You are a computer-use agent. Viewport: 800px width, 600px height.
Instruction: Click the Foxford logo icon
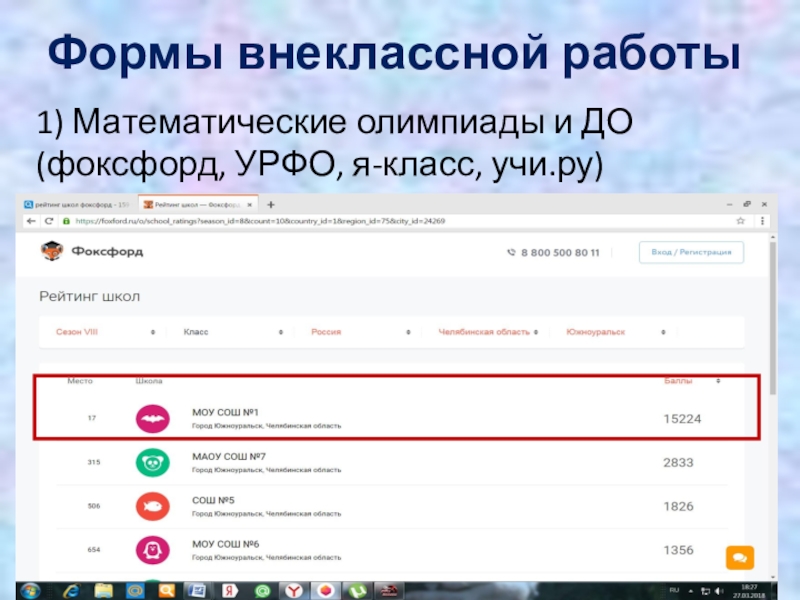[52, 252]
